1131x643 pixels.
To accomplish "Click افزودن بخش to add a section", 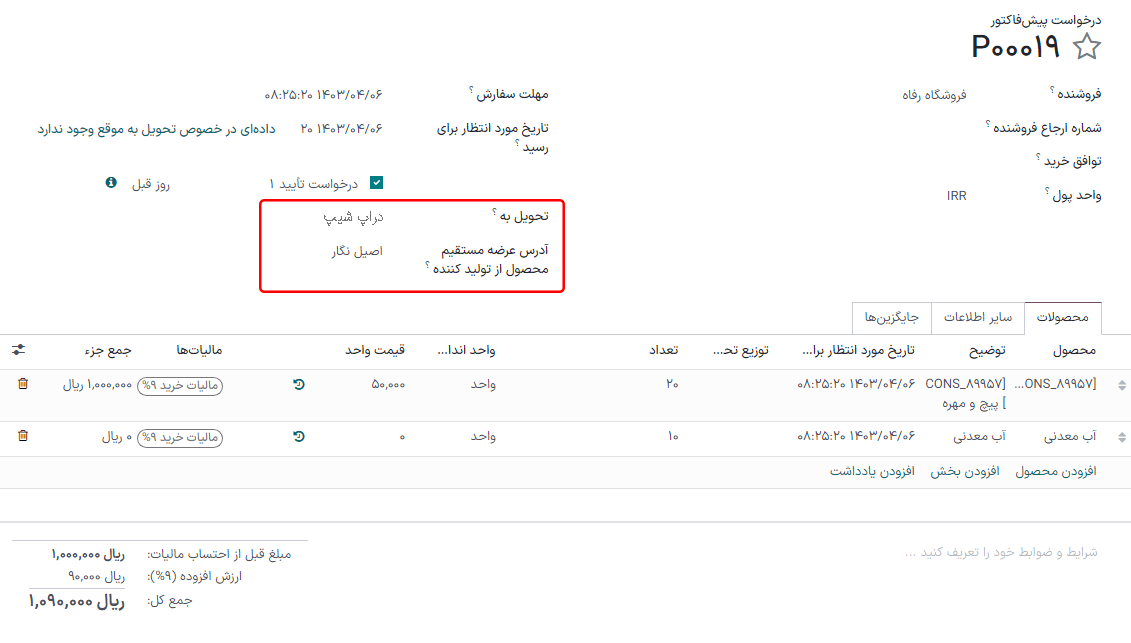I will (x=965, y=472).
